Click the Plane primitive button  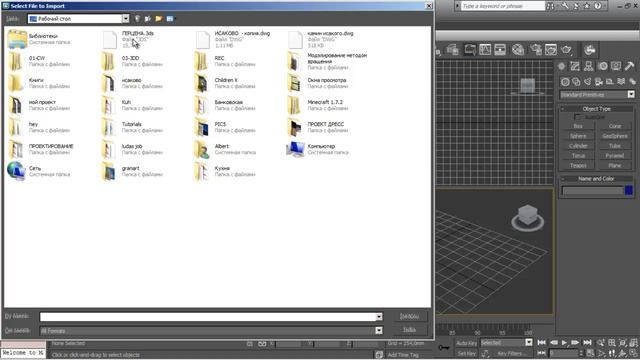tap(614, 165)
